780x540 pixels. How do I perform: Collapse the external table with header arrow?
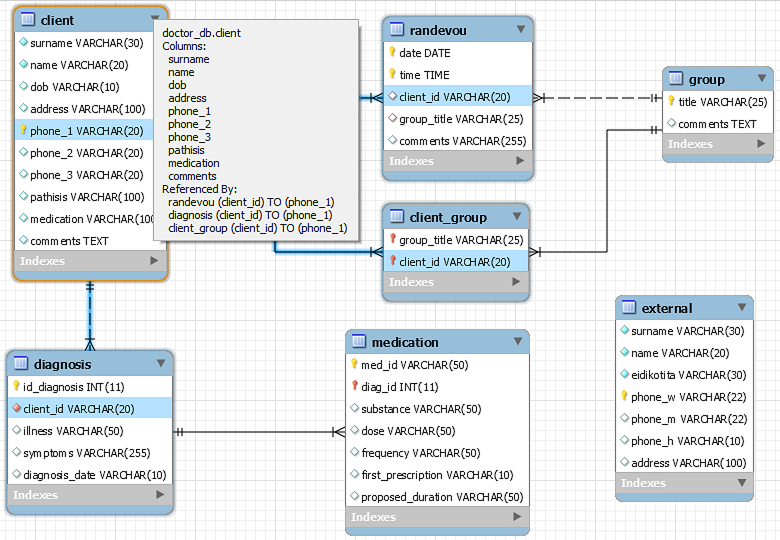742,307
